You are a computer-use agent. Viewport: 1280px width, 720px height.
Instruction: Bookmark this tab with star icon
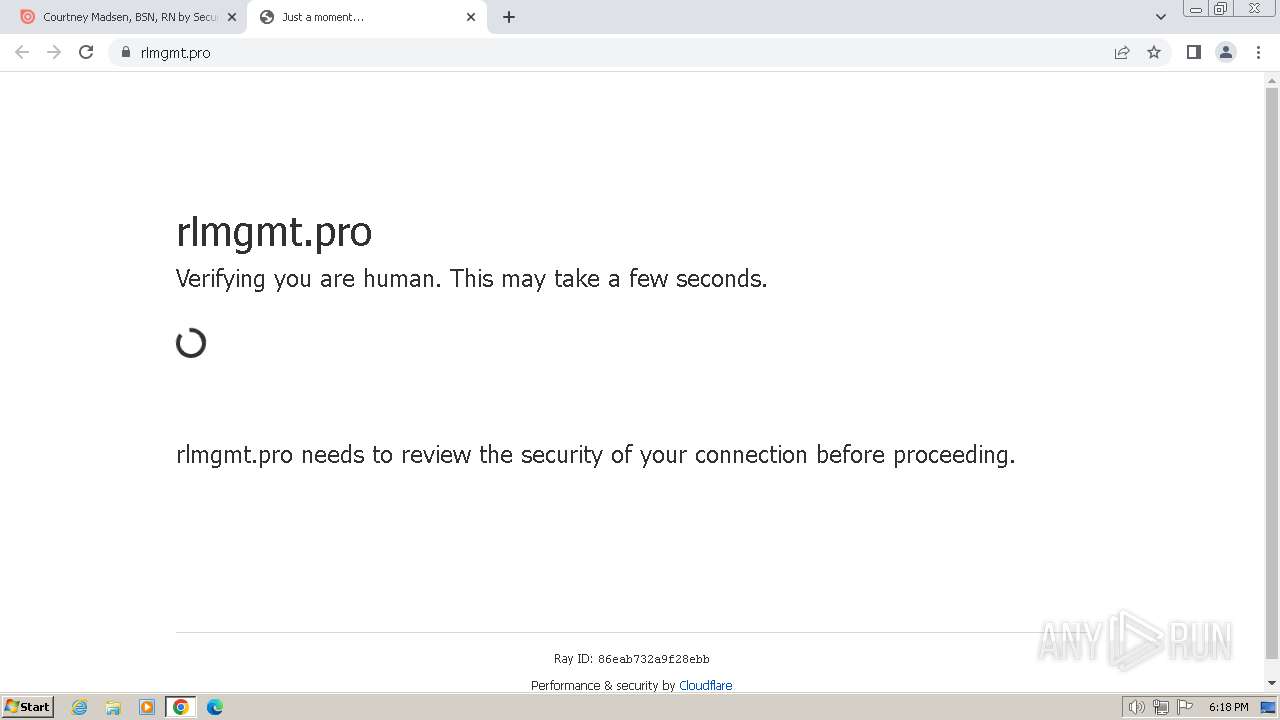(x=1154, y=52)
